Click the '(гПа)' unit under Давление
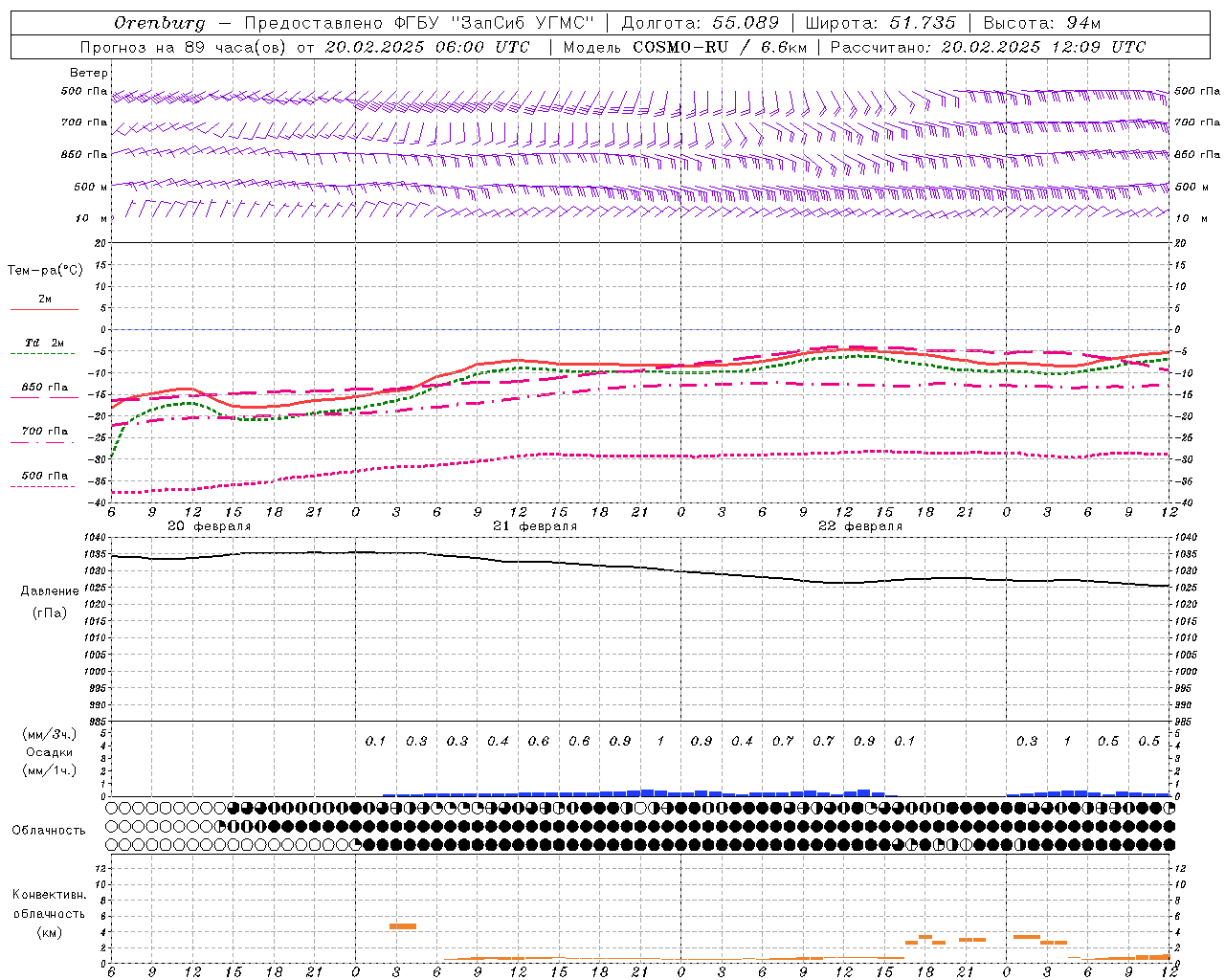Screen dimensions: 1225x980 pyautogui.click(x=50, y=613)
